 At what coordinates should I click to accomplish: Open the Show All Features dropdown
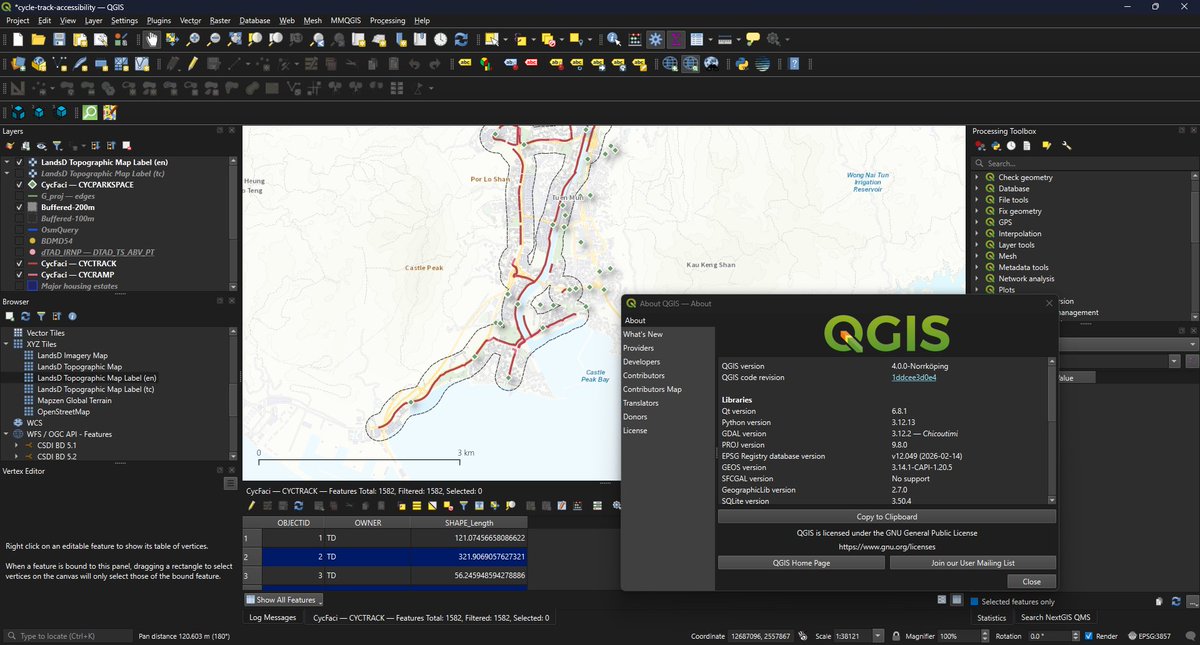pos(284,600)
